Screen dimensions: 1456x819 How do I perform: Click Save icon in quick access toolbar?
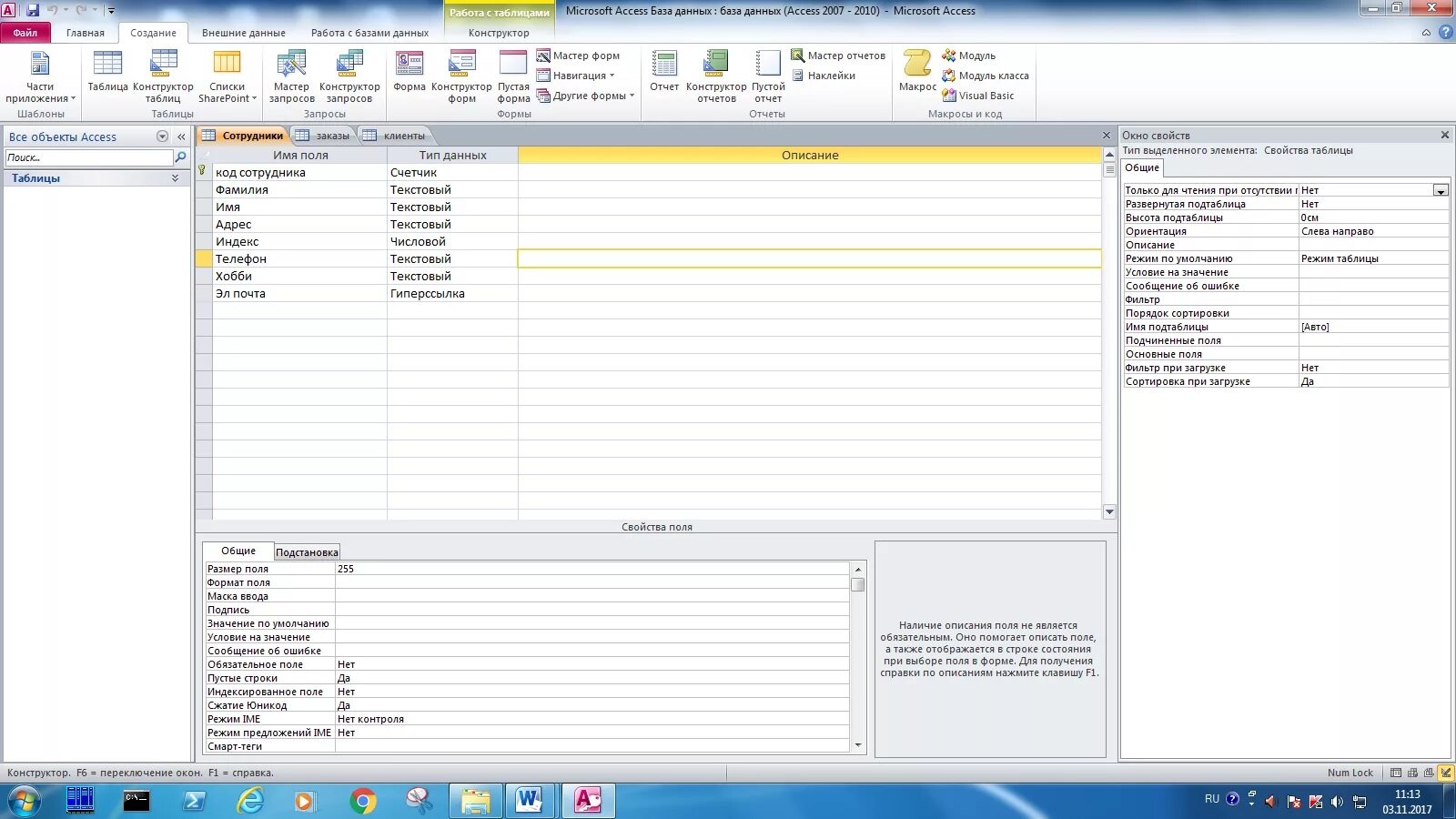(33, 10)
